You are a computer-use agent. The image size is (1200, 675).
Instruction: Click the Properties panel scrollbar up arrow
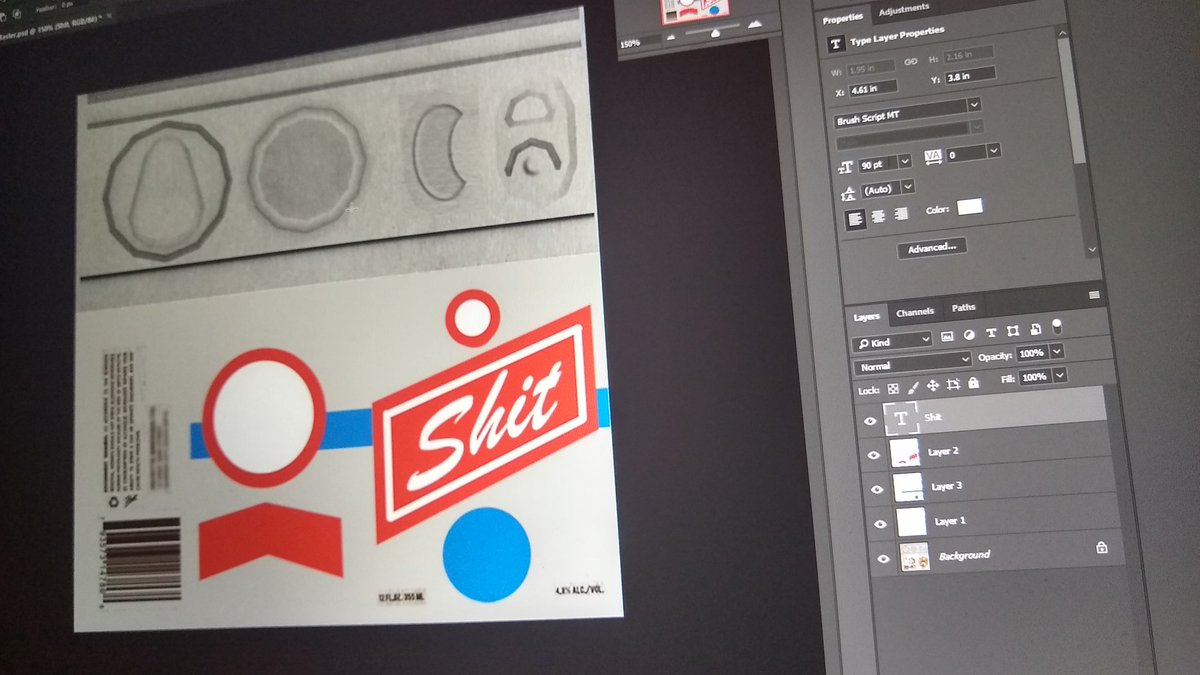click(1062, 34)
